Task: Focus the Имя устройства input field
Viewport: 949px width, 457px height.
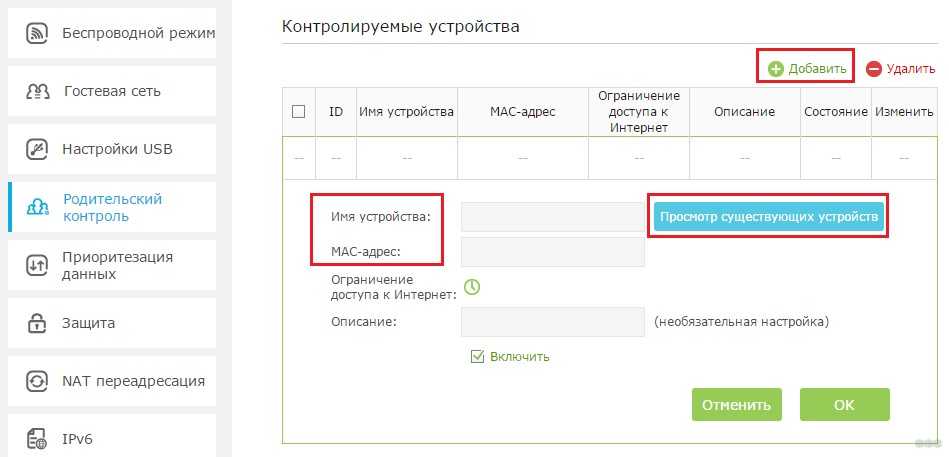Action: click(553, 217)
